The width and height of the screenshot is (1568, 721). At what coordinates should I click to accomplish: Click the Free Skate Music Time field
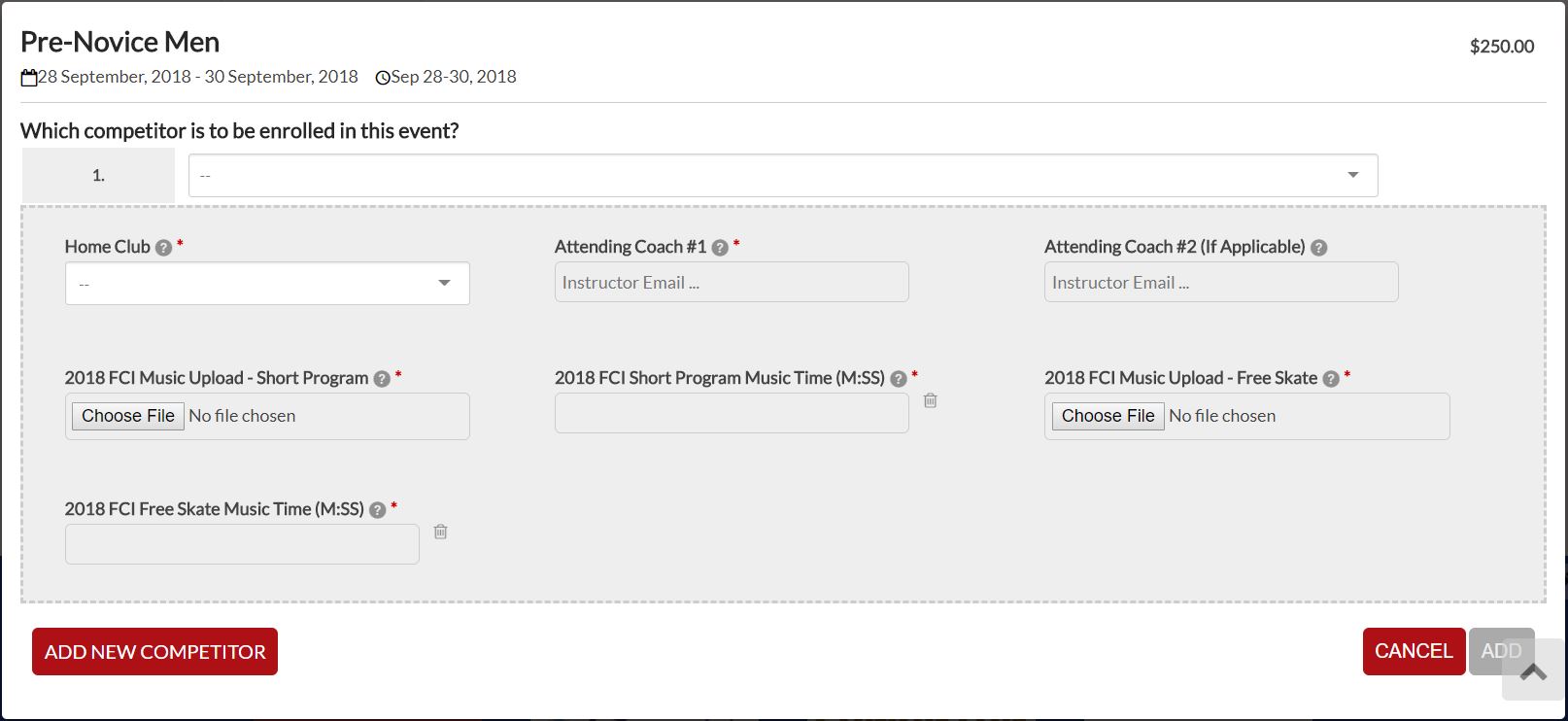pos(242,544)
